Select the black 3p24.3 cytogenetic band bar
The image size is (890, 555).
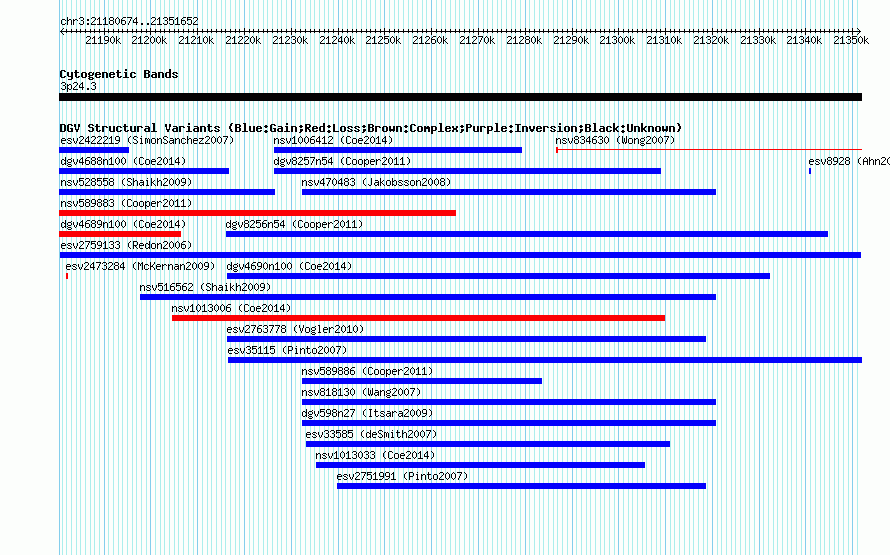tap(460, 97)
